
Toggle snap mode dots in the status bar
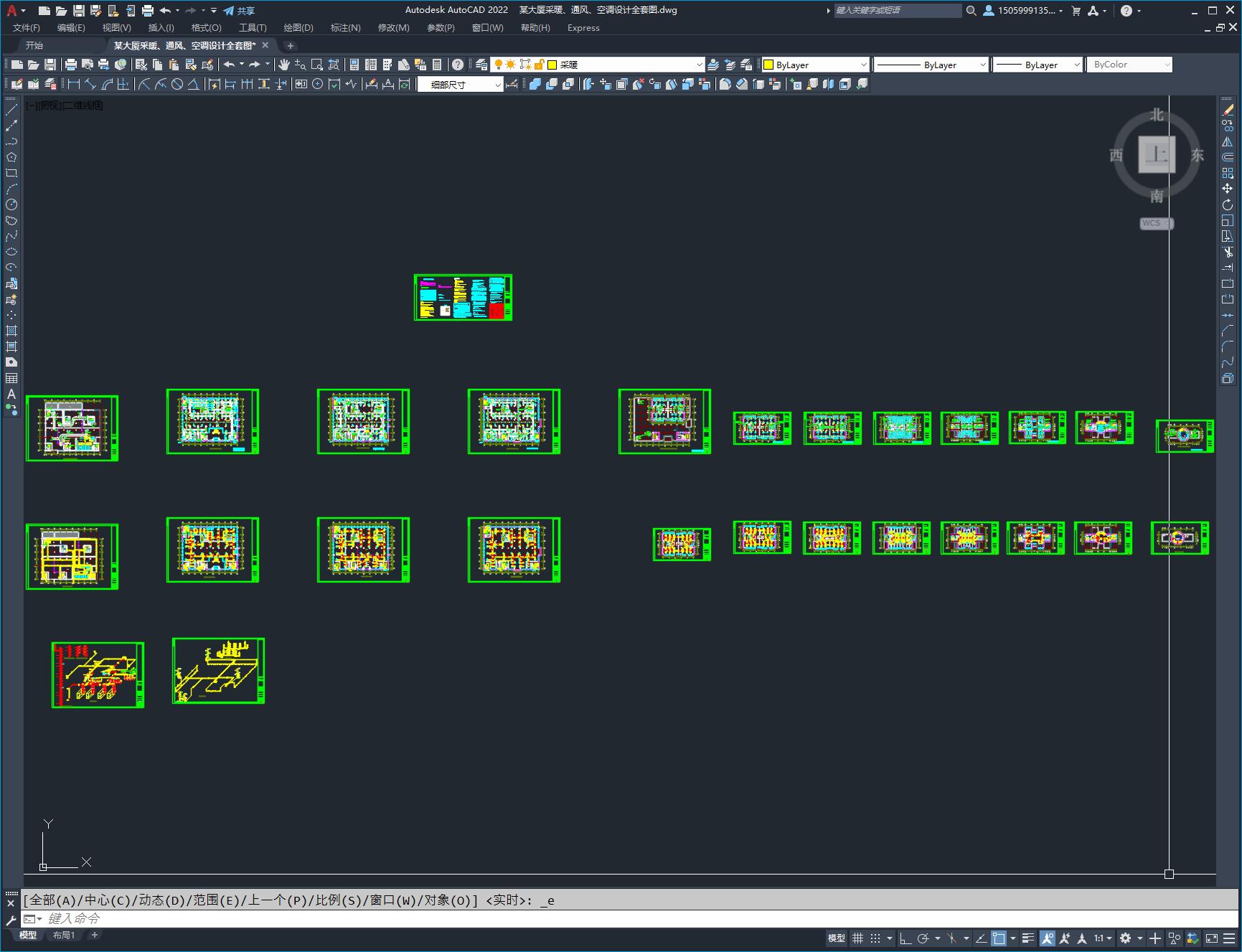(875, 938)
